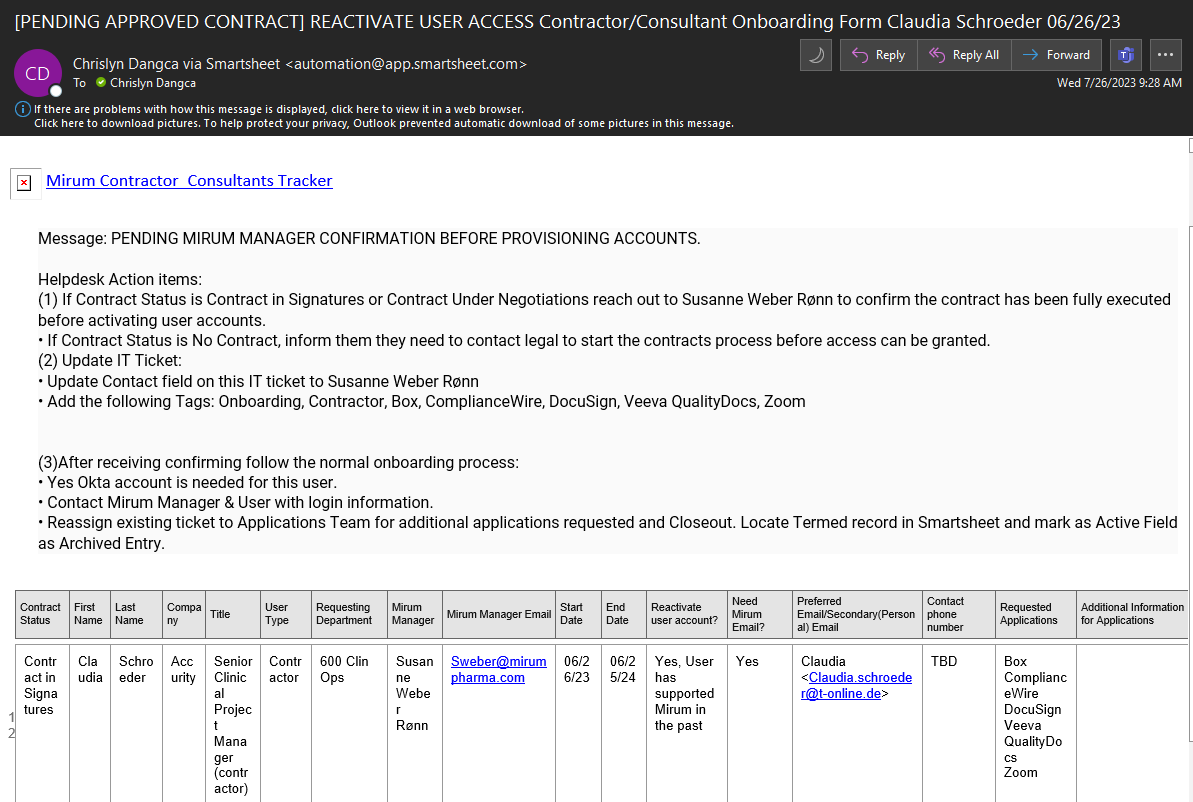This screenshot has width=1193, height=802.
Task: Click the Last Name column header
Action: [136, 614]
